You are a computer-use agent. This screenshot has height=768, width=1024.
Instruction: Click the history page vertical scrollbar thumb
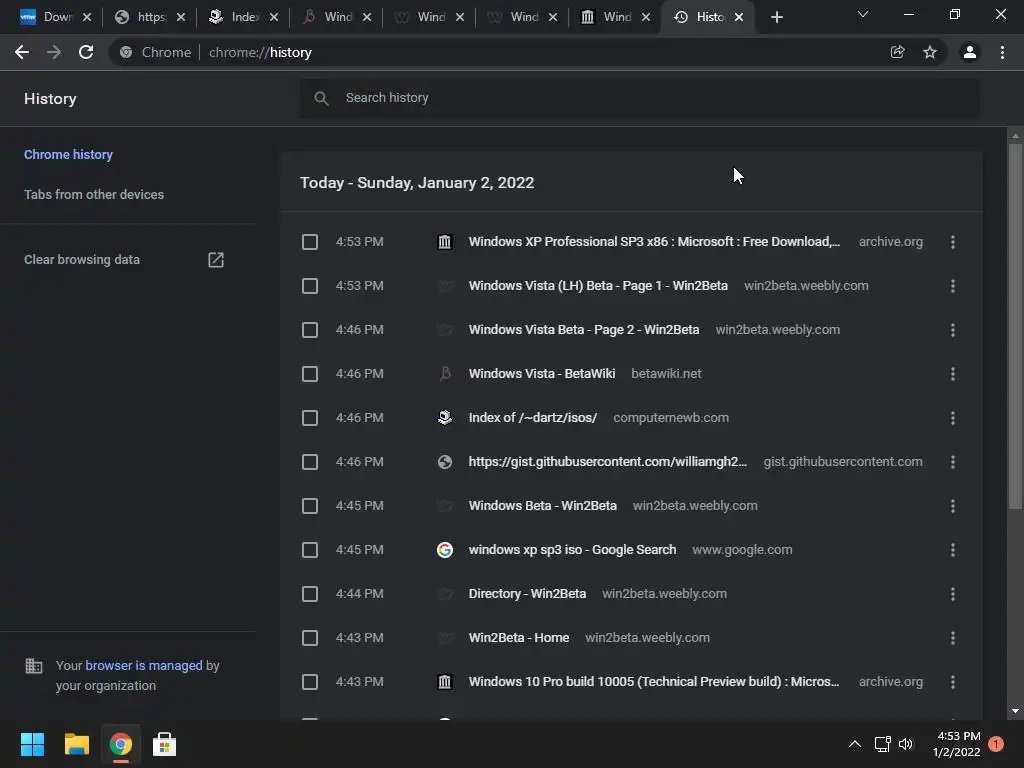pyautogui.click(x=1015, y=327)
